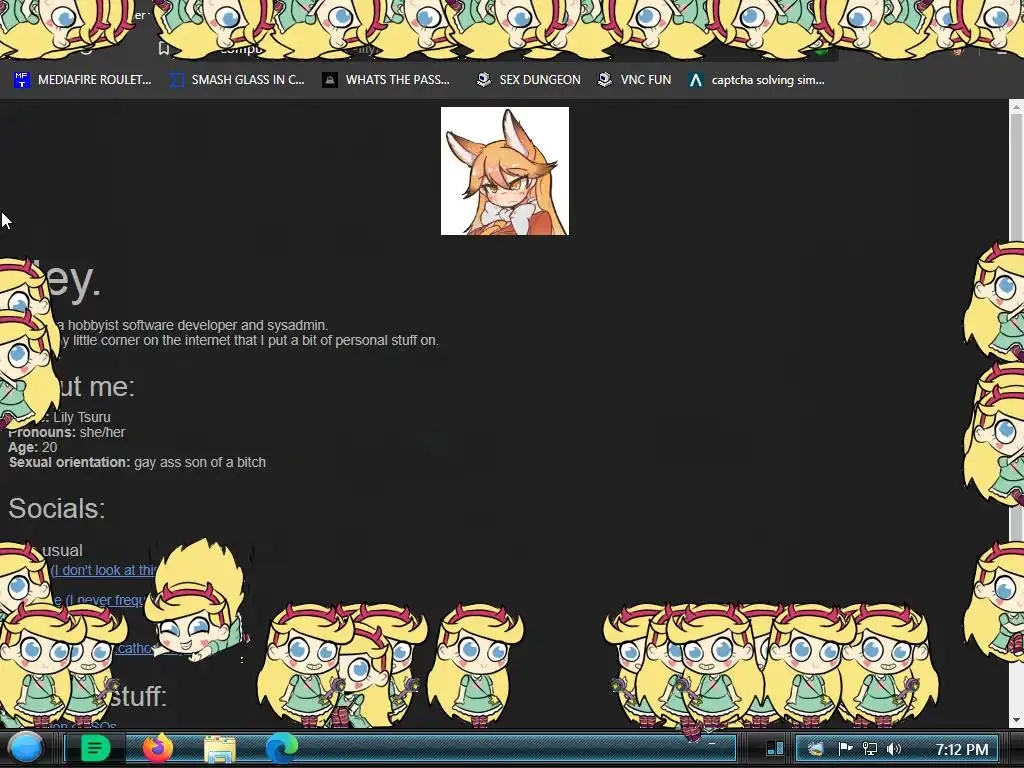This screenshot has height=768, width=1024.
Task: Open the SMASH GLASS IN C... bookmark
Action: pyautogui.click(x=237, y=80)
